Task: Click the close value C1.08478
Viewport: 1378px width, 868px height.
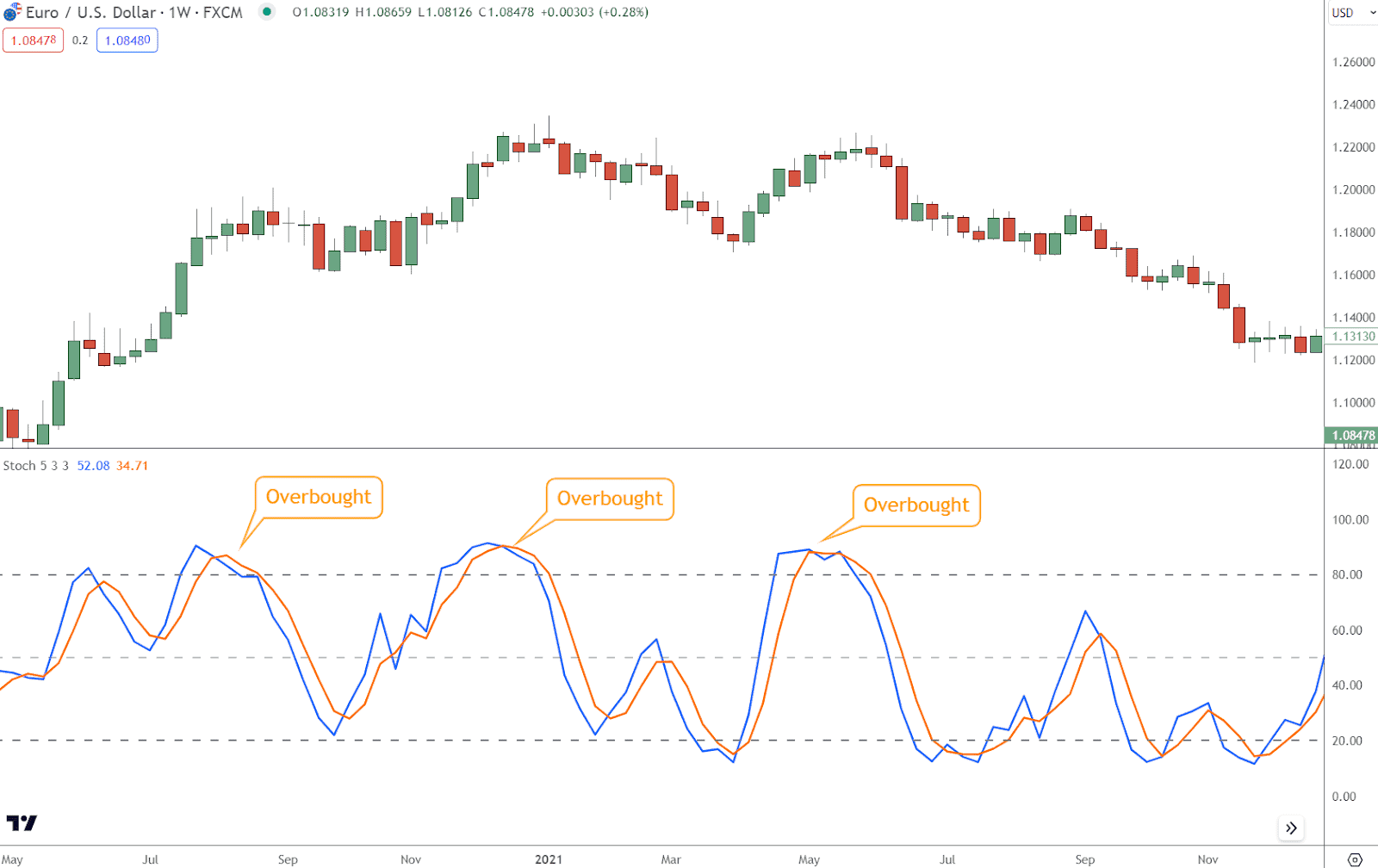Action: pyautogui.click(x=506, y=12)
